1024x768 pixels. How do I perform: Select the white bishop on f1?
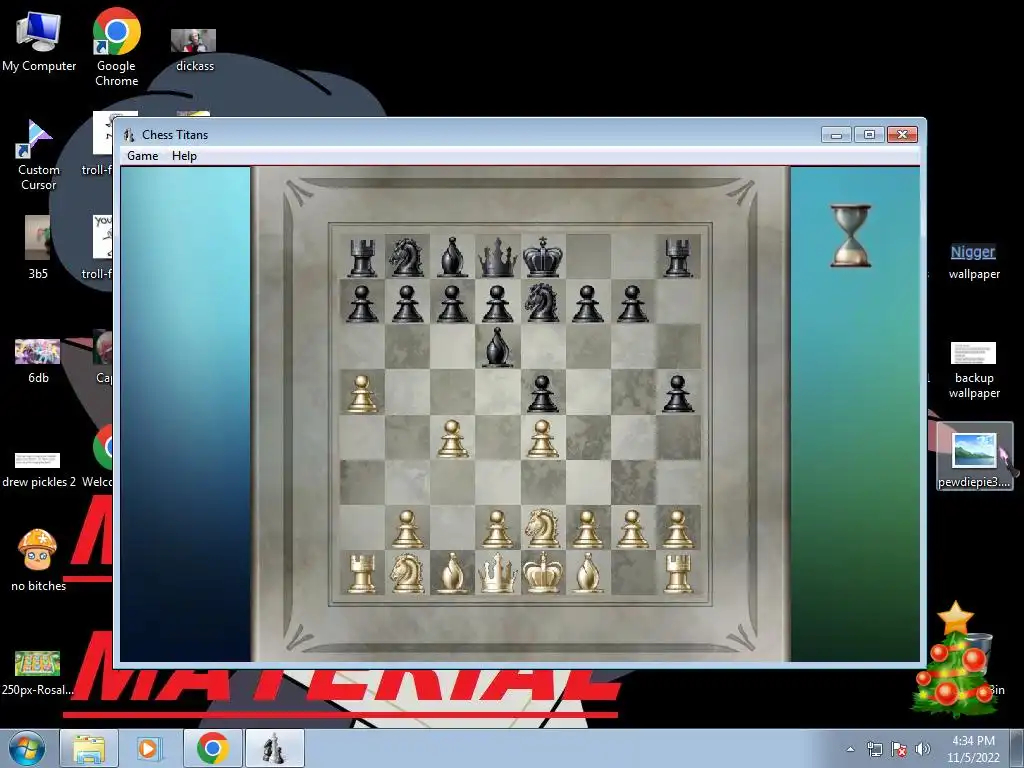[x=587, y=573]
